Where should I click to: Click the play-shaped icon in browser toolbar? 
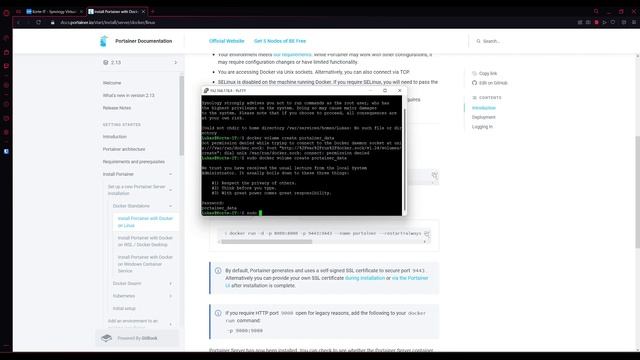coord(604,22)
